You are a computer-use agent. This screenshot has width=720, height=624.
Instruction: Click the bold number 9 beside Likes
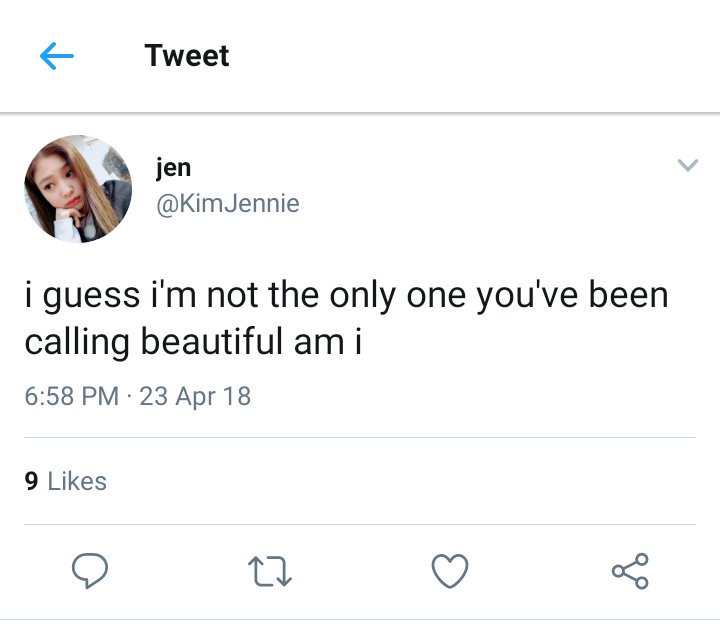tap(31, 481)
